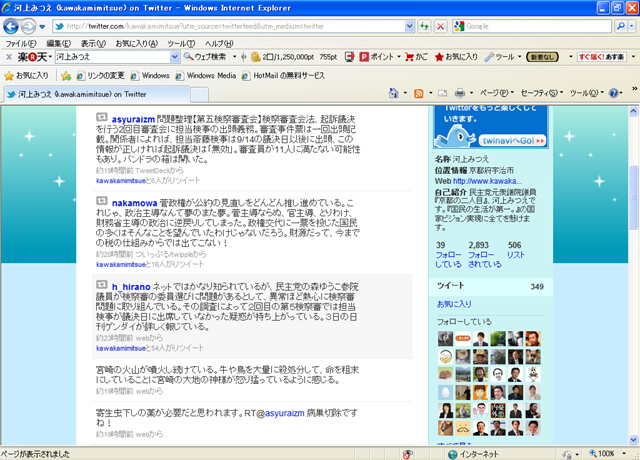Click the twinaviへGo! banner button
This screenshot has width=640, height=460.
point(513,140)
